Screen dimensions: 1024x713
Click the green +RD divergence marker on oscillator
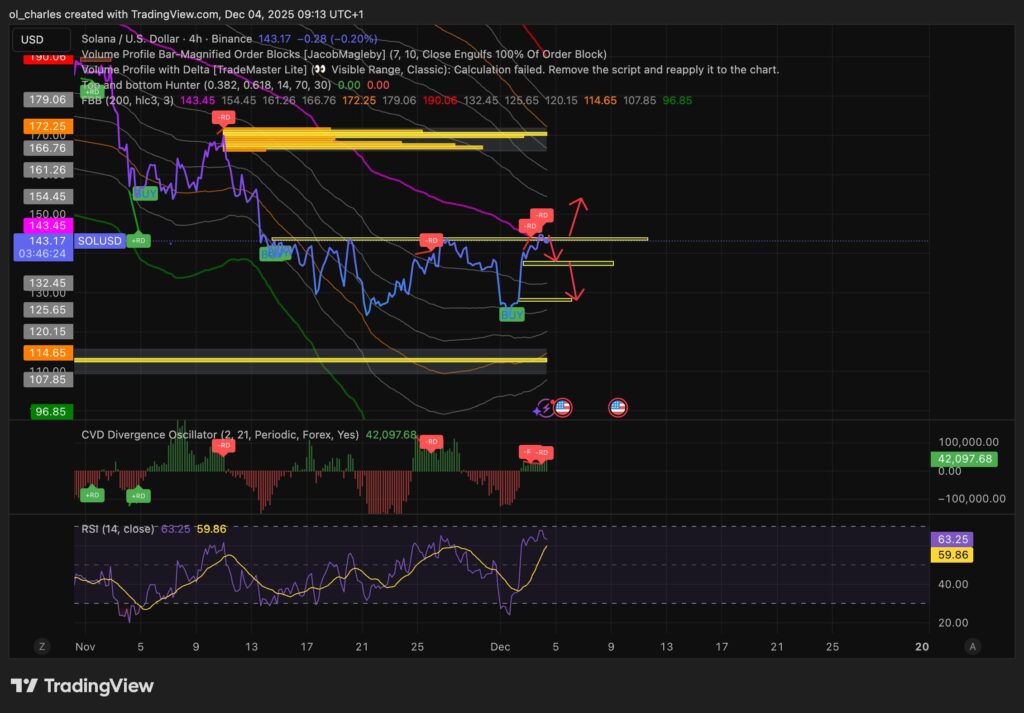click(x=91, y=494)
